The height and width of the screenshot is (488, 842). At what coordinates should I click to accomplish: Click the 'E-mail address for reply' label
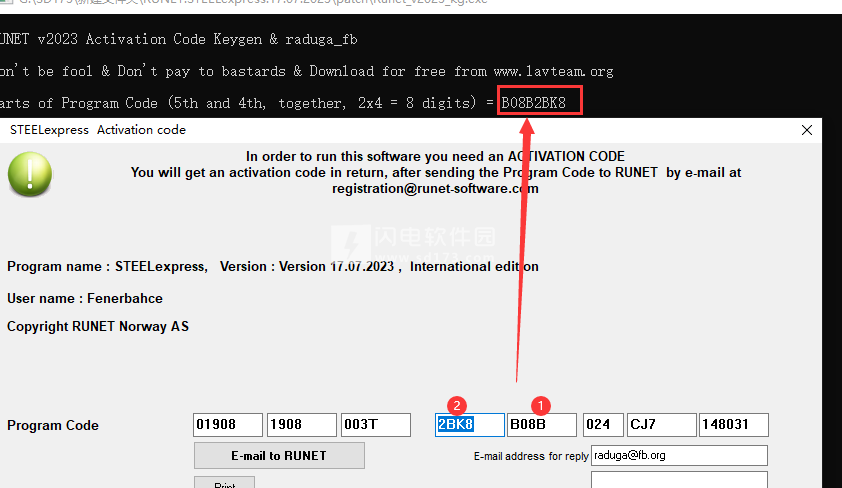tap(531, 456)
